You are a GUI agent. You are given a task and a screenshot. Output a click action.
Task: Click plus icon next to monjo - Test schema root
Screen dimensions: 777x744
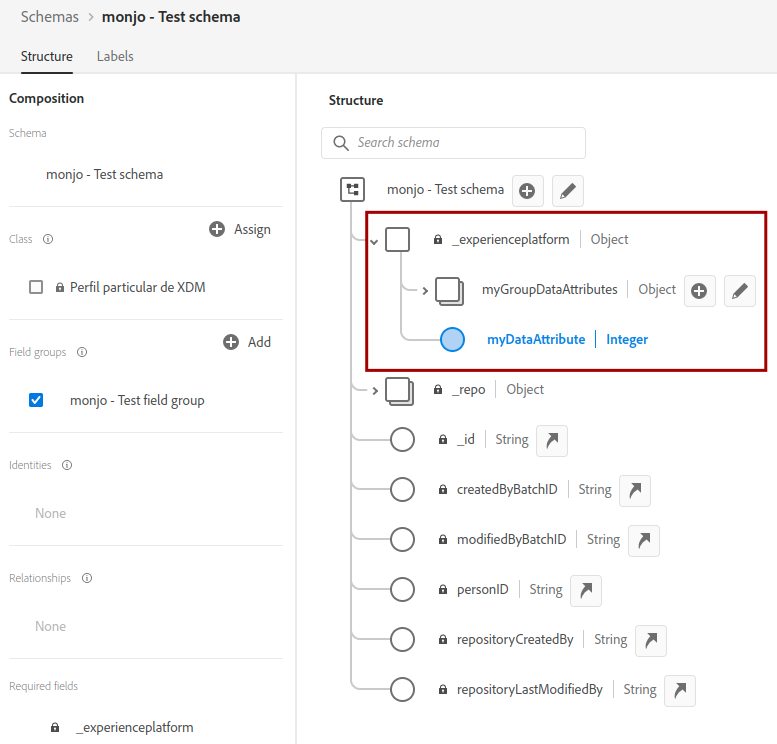[x=527, y=191]
